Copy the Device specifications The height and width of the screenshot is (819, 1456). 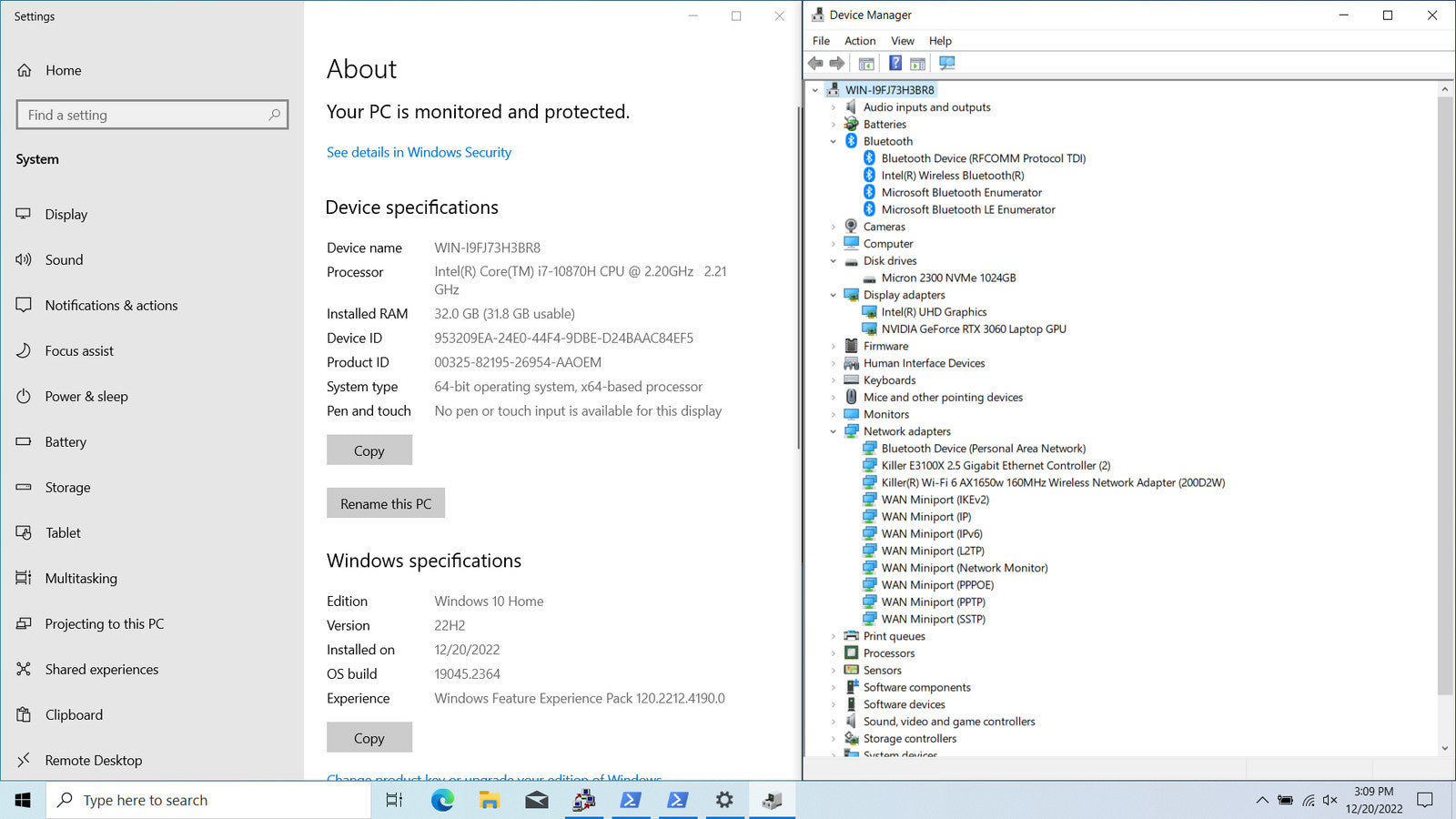point(369,450)
